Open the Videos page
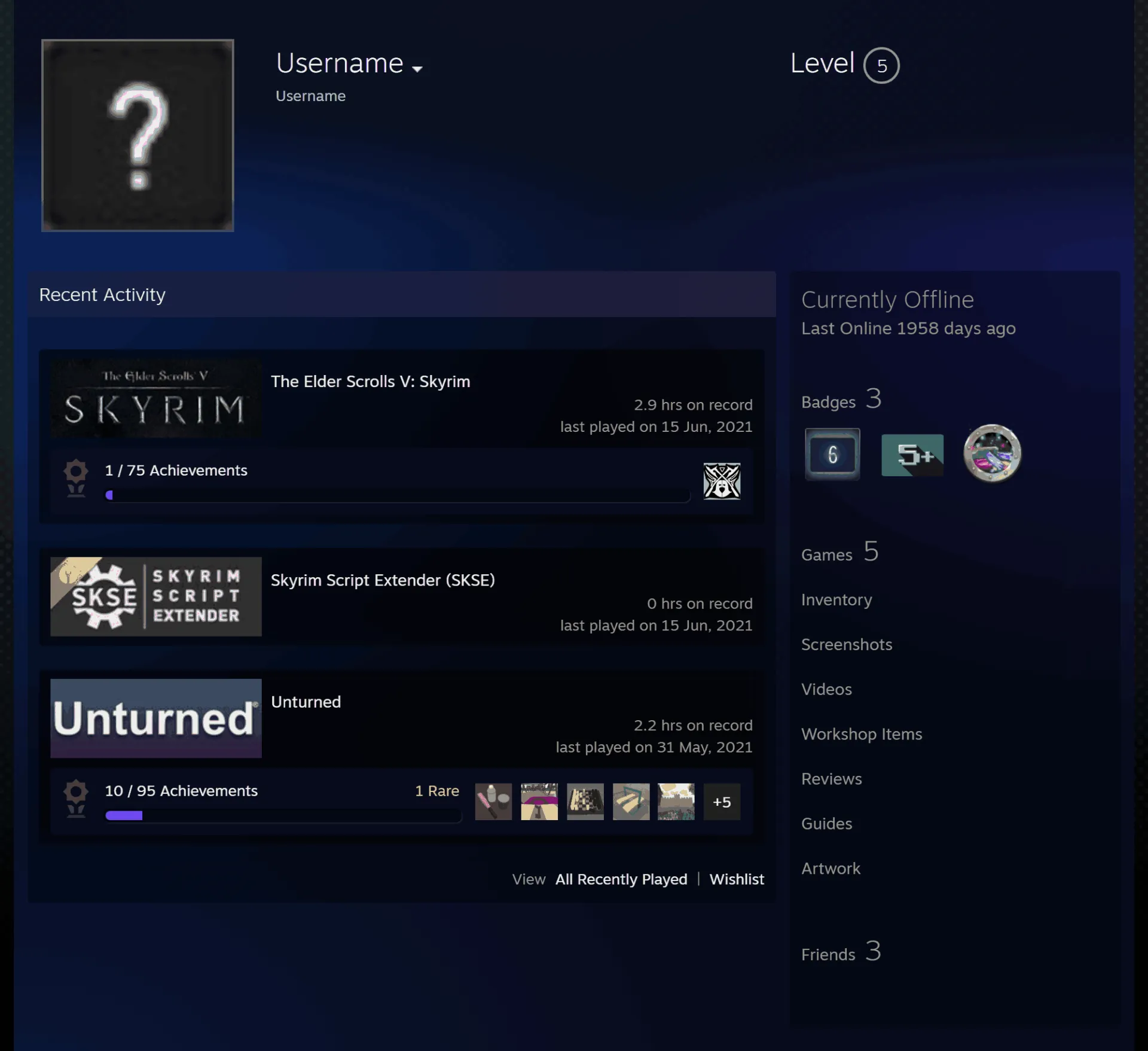The image size is (1148, 1051). tap(826, 689)
